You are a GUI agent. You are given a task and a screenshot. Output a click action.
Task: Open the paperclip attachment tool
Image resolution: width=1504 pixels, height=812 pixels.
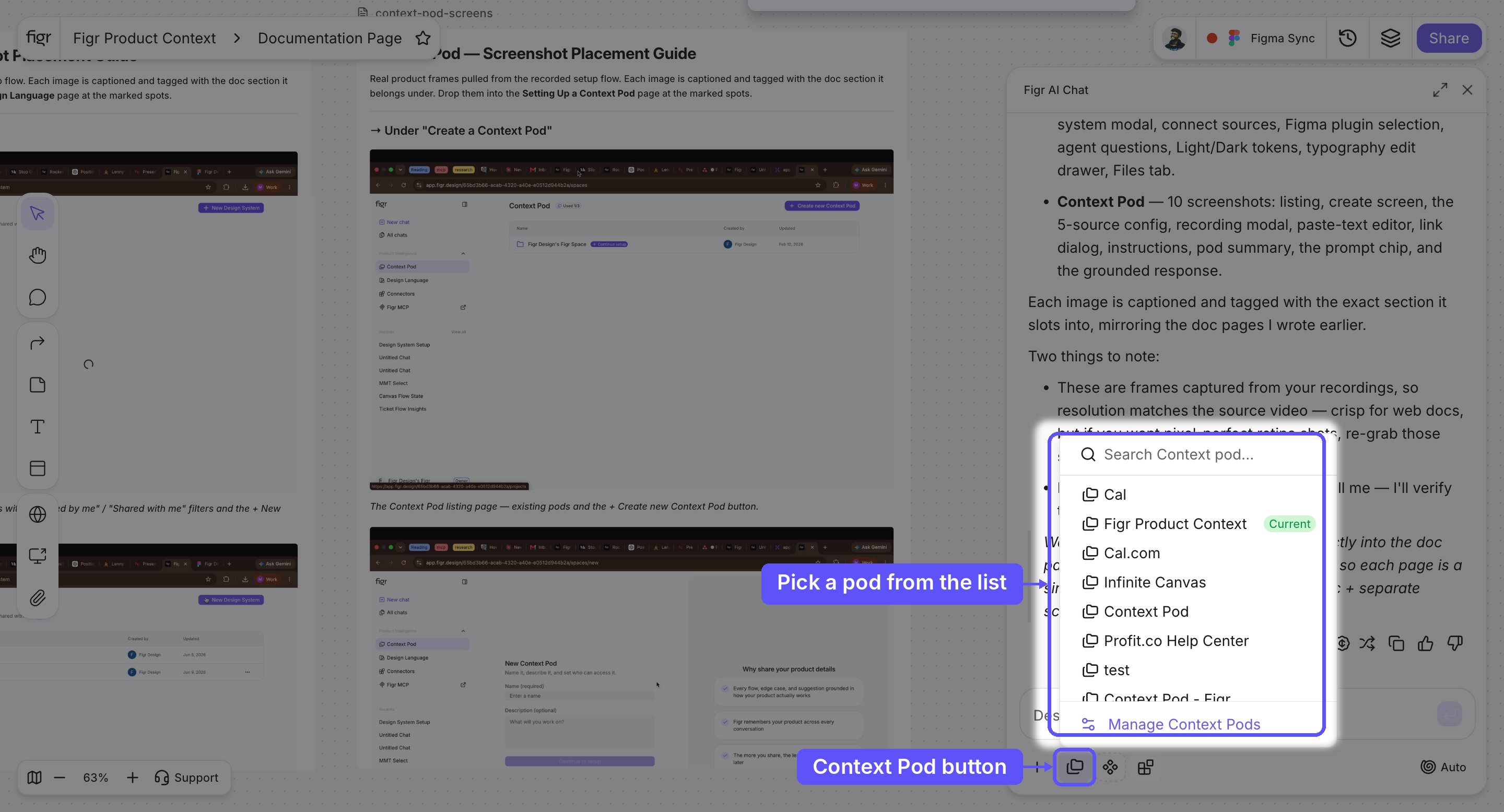[38, 598]
